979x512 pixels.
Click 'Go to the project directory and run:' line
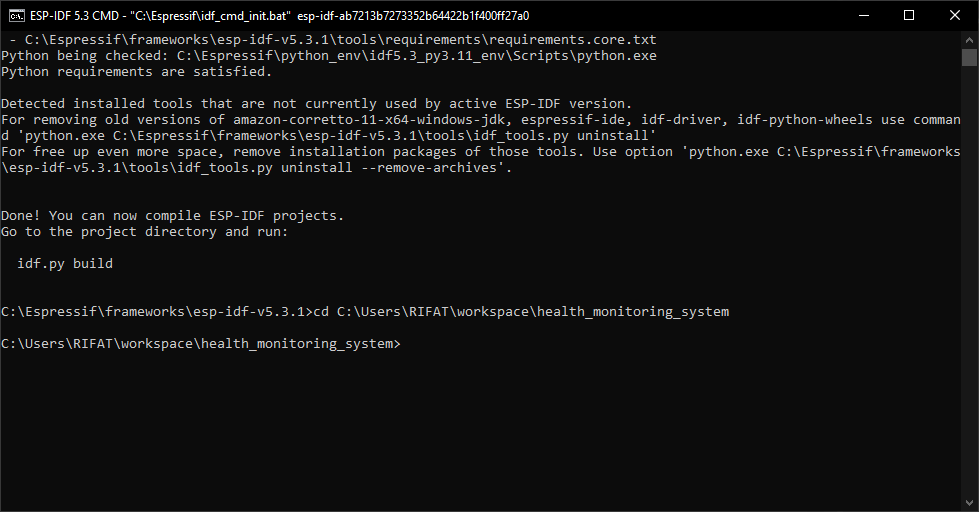145,232
